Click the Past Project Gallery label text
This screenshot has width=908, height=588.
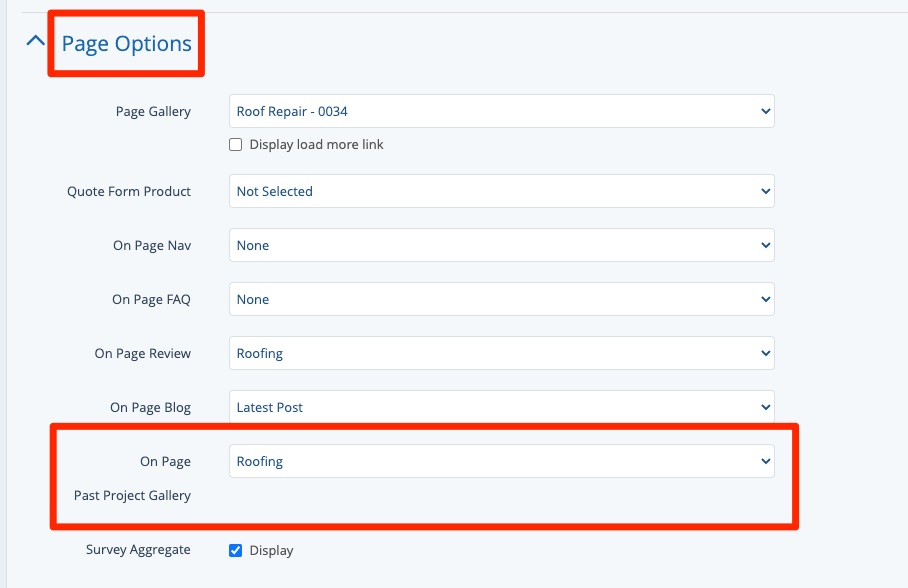132,495
